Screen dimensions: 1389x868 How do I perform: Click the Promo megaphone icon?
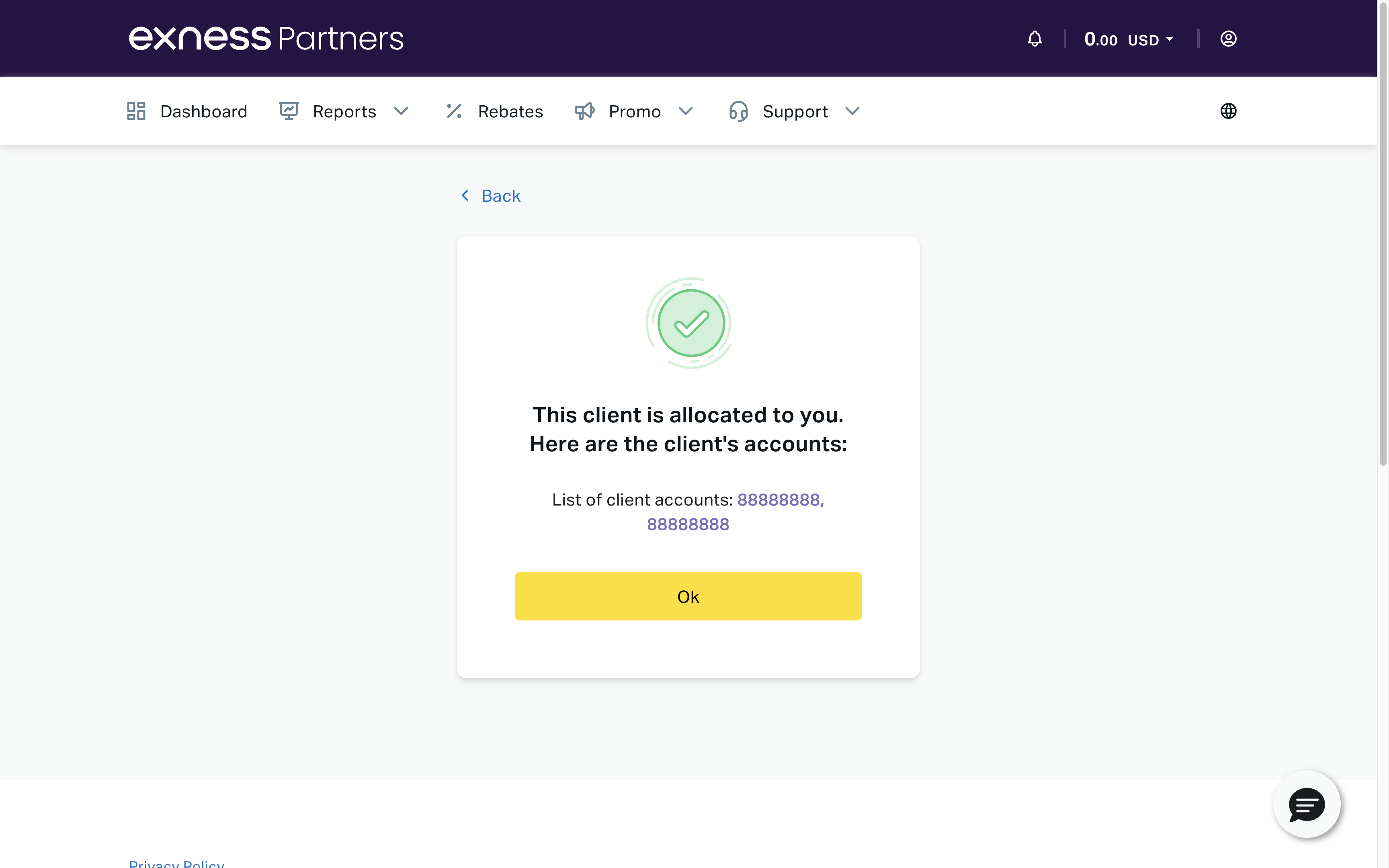(584, 111)
